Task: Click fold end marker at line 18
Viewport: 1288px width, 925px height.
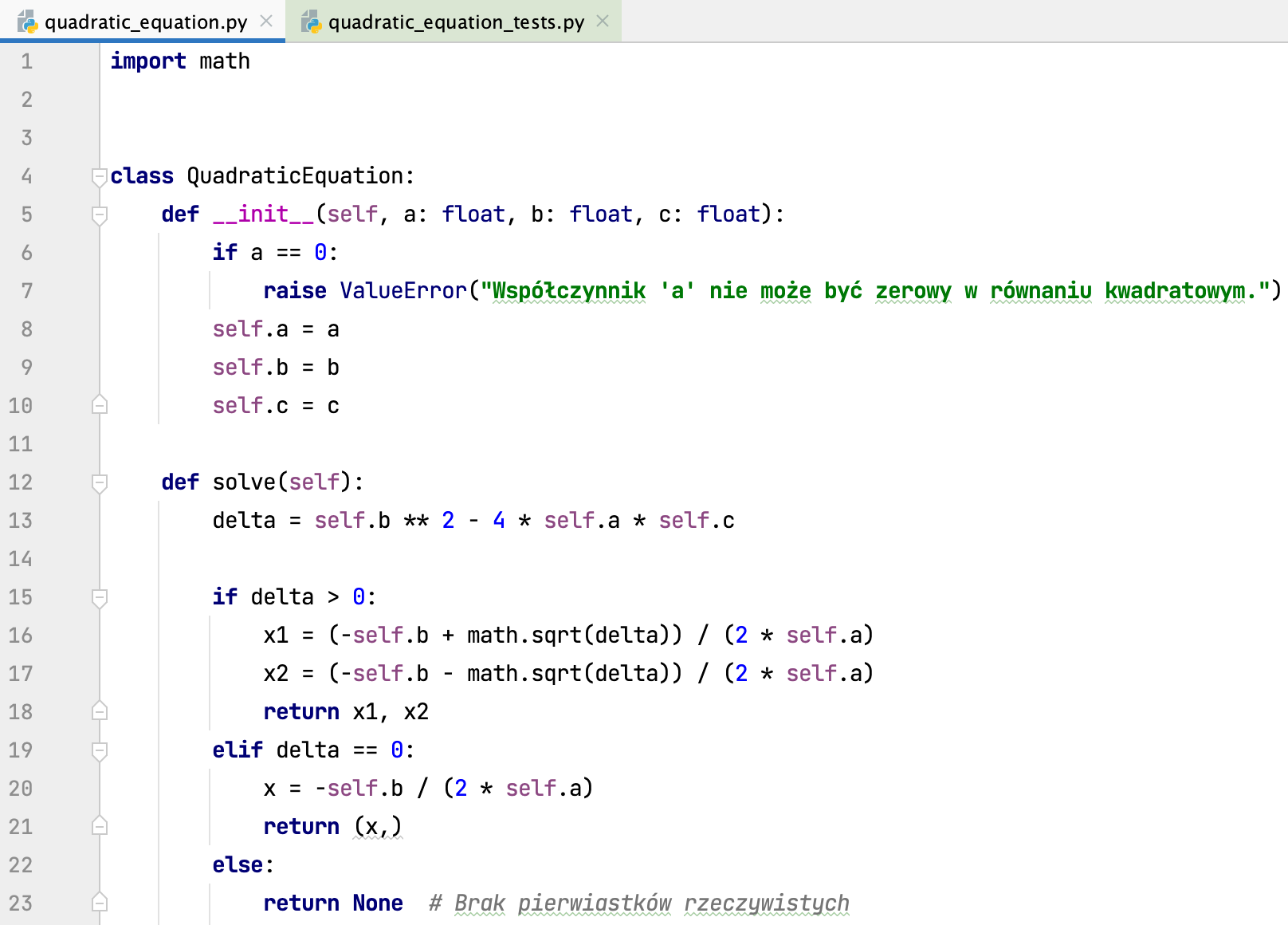Action: pyautogui.click(x=100, y=711)
